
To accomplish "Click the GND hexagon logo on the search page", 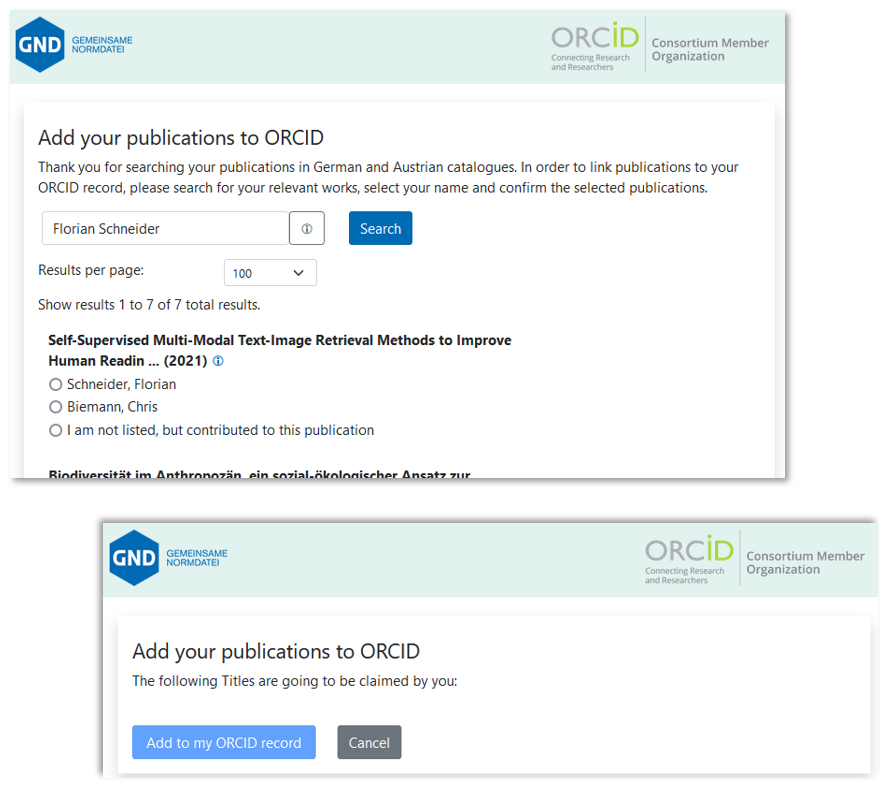I will tap(40, 45).
